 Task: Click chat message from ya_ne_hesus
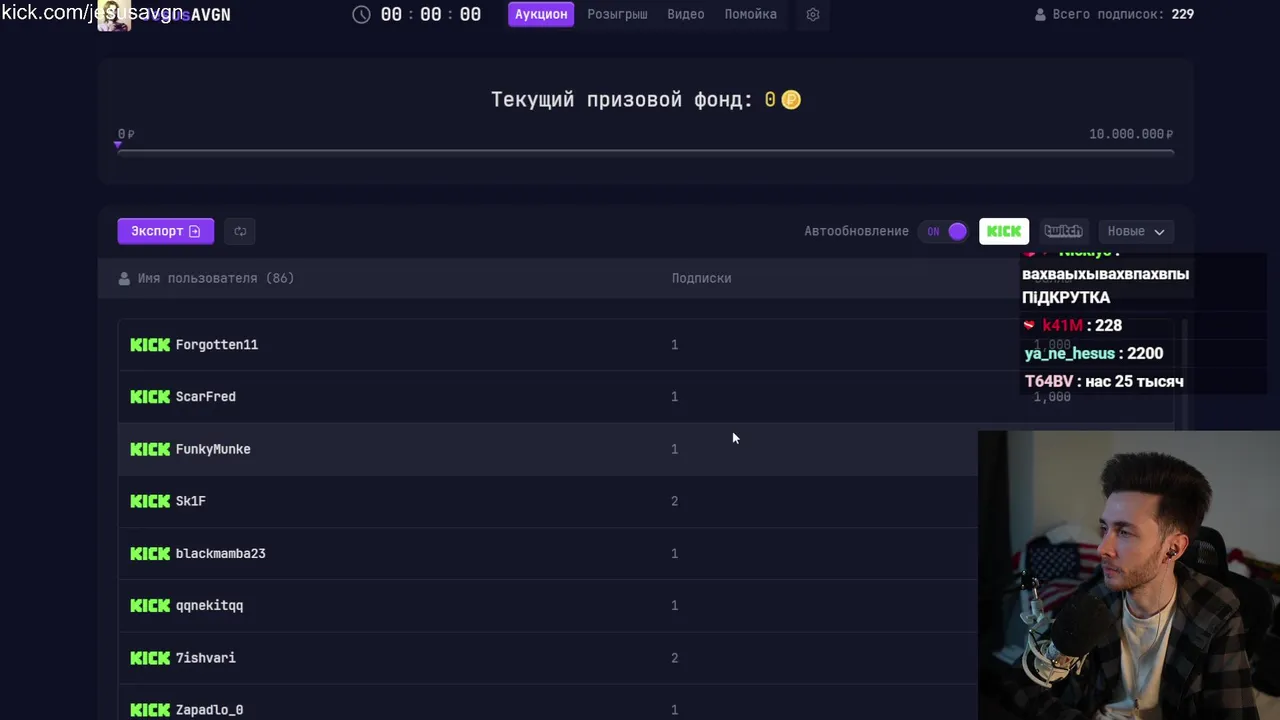coord(1094,353)
